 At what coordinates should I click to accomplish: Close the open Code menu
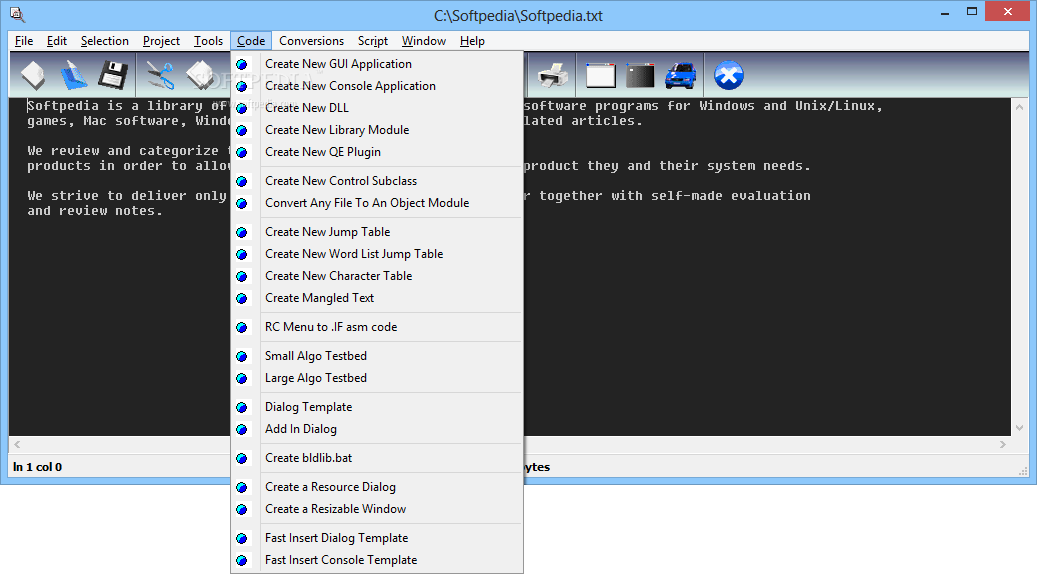click(x=251, y=41)
